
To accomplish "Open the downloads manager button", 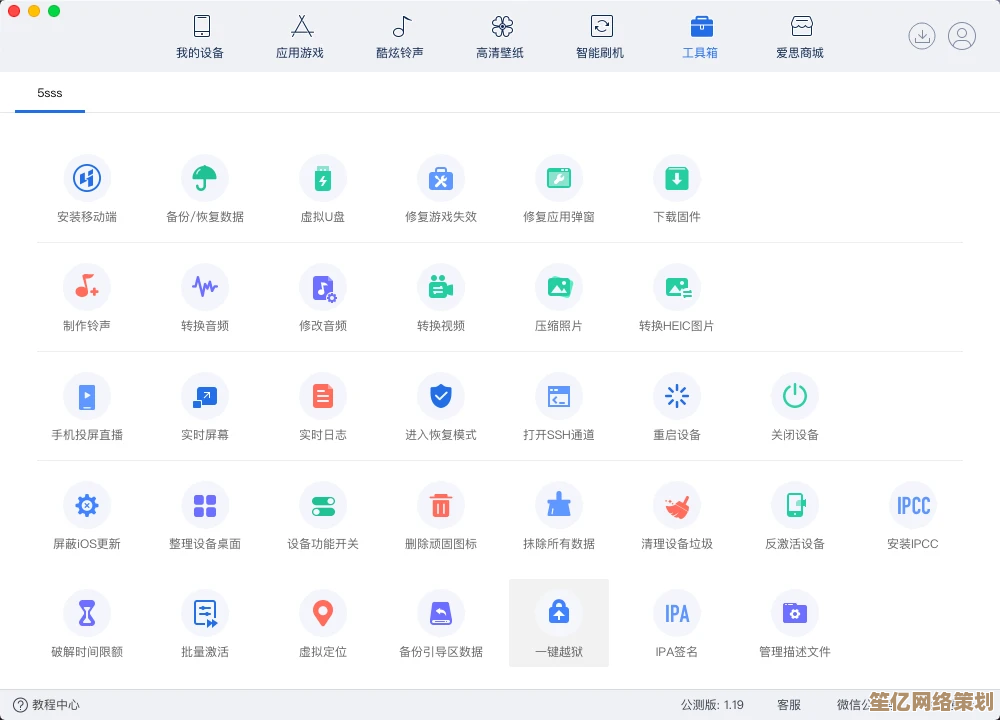I will coord(921,36).
